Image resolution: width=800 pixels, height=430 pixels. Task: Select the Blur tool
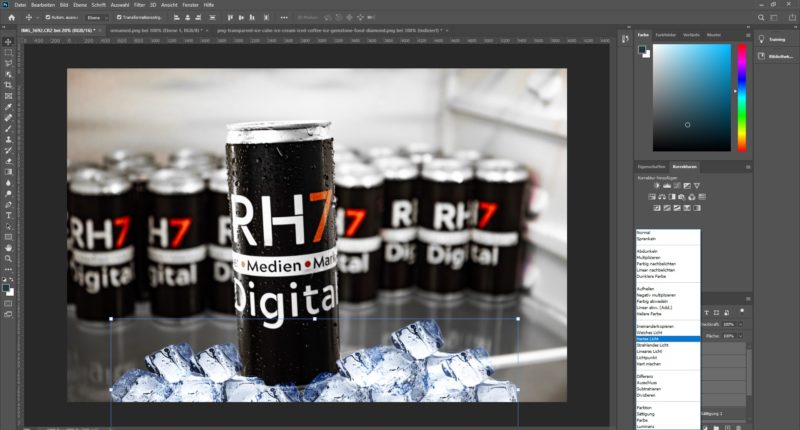(8, 183)
